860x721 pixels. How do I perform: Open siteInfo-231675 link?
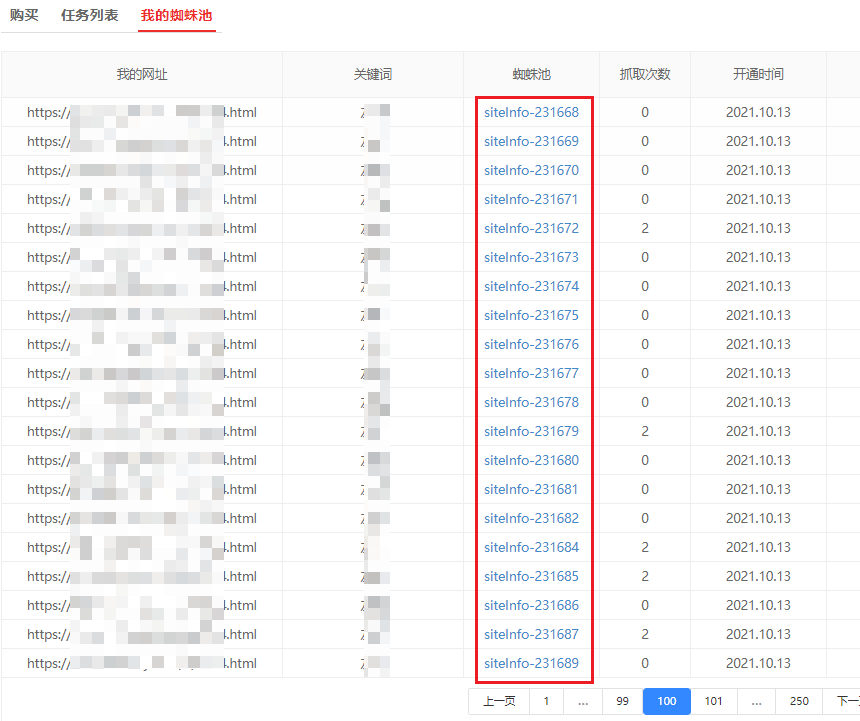click(x=531, y=315)
